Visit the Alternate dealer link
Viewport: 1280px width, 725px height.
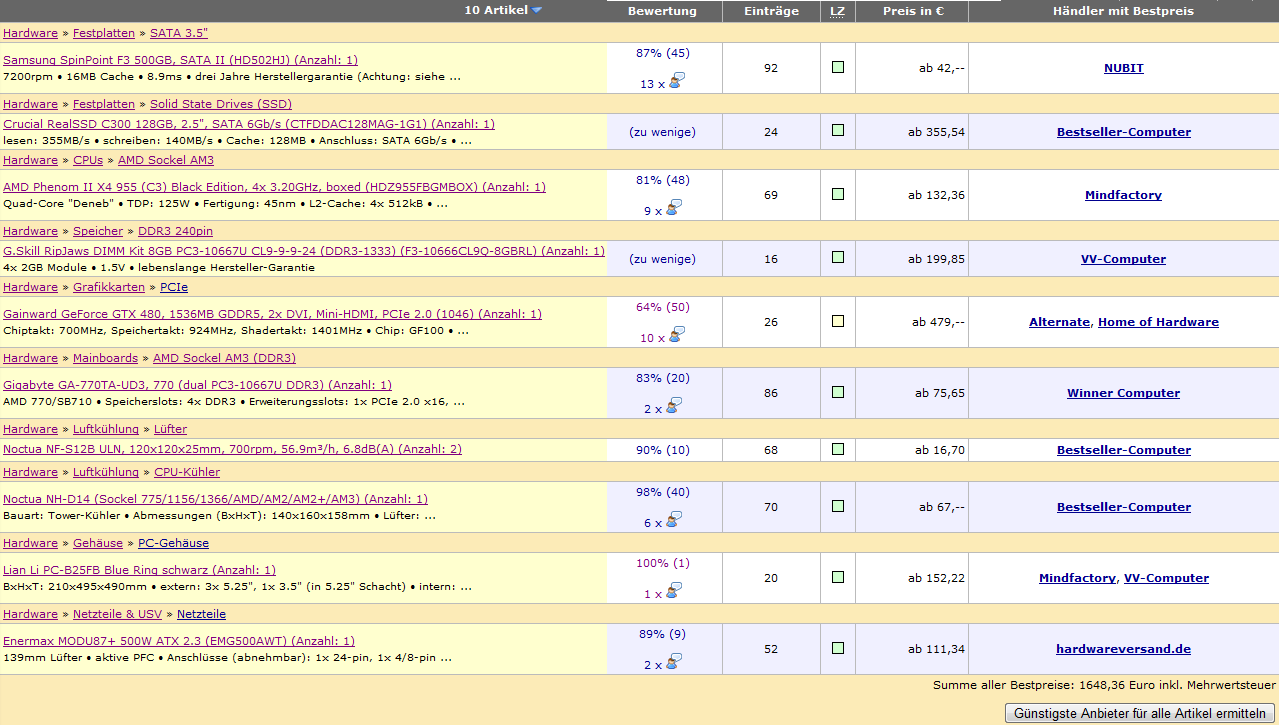pyautogui.click(x=1059, y=322)
